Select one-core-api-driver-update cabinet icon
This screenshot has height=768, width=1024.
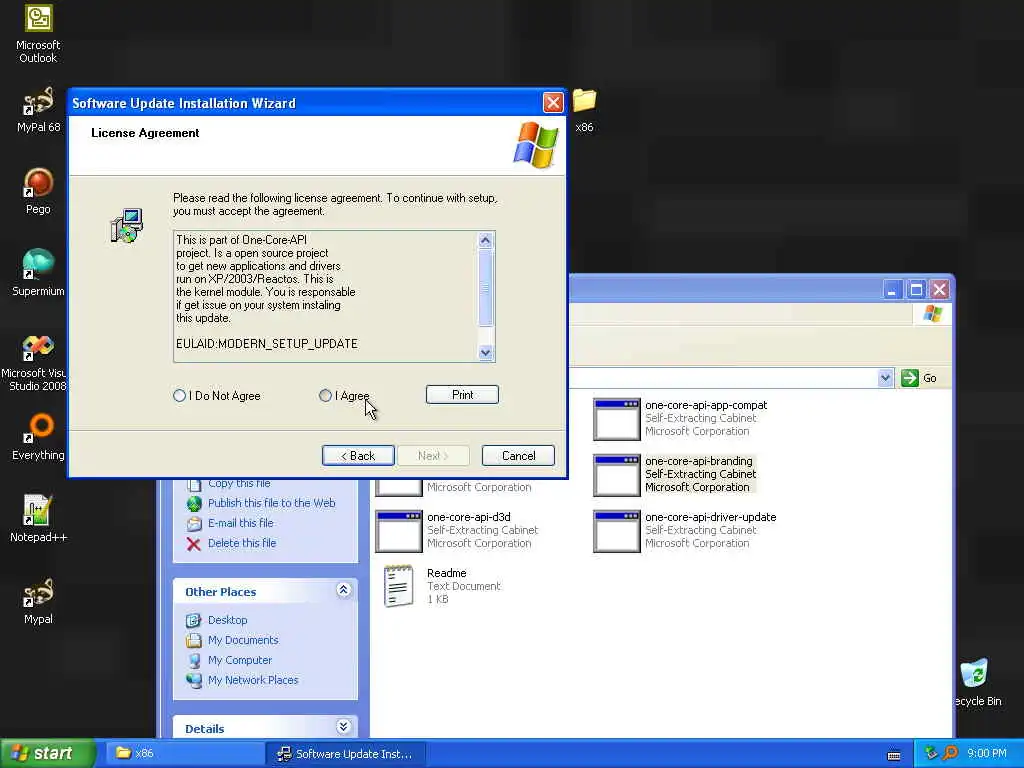click(x=616, y=532)
